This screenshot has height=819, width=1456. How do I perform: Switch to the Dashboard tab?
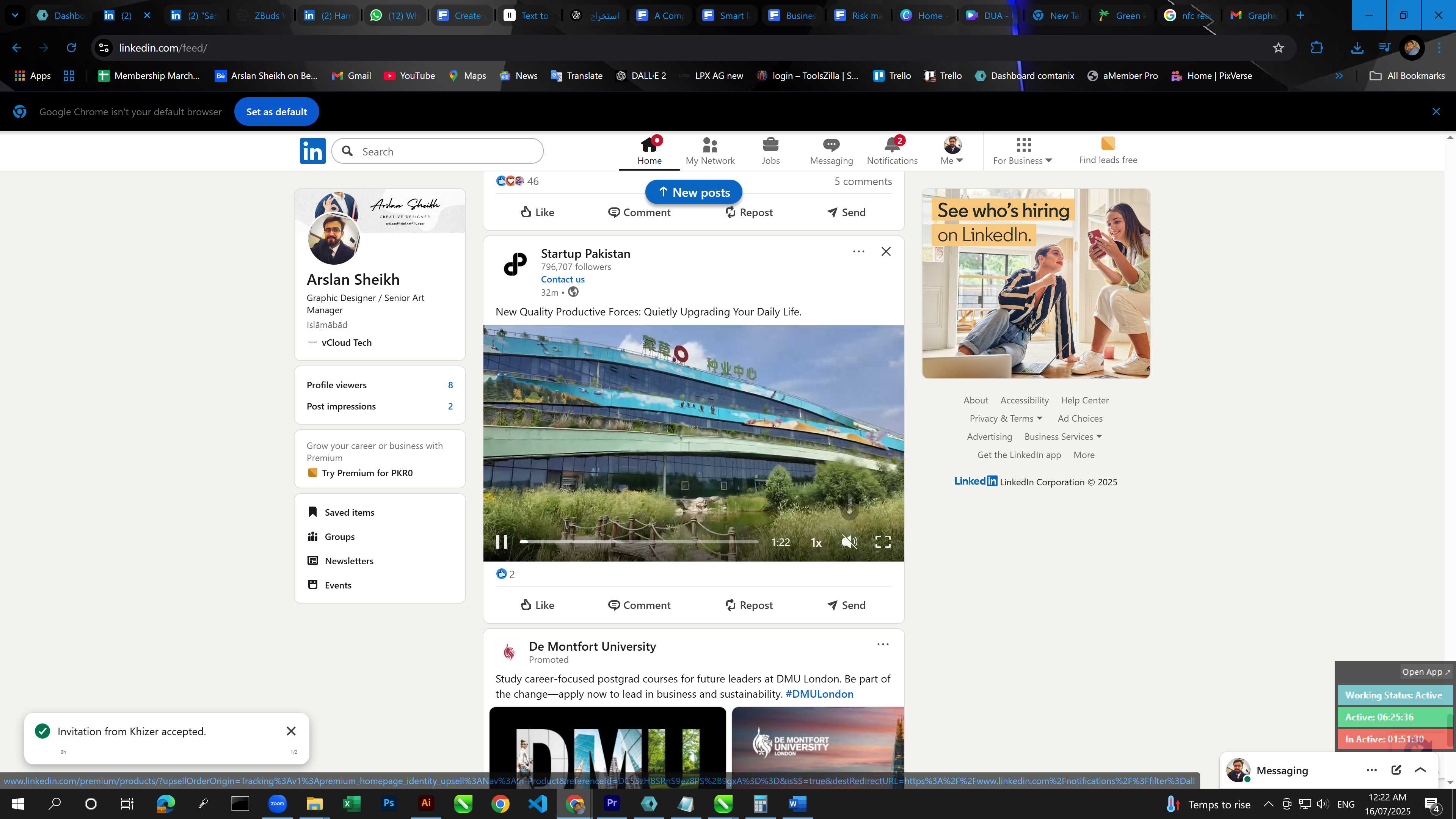61,15
